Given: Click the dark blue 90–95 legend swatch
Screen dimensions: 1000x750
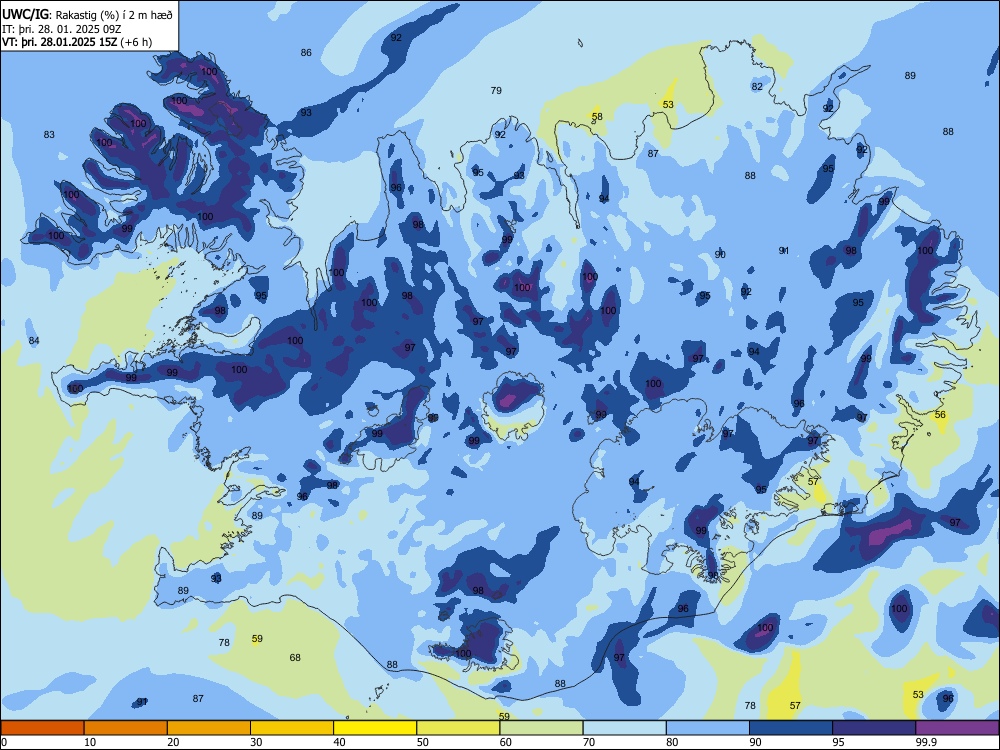Looking at the screenshot, I should point(791,728).
